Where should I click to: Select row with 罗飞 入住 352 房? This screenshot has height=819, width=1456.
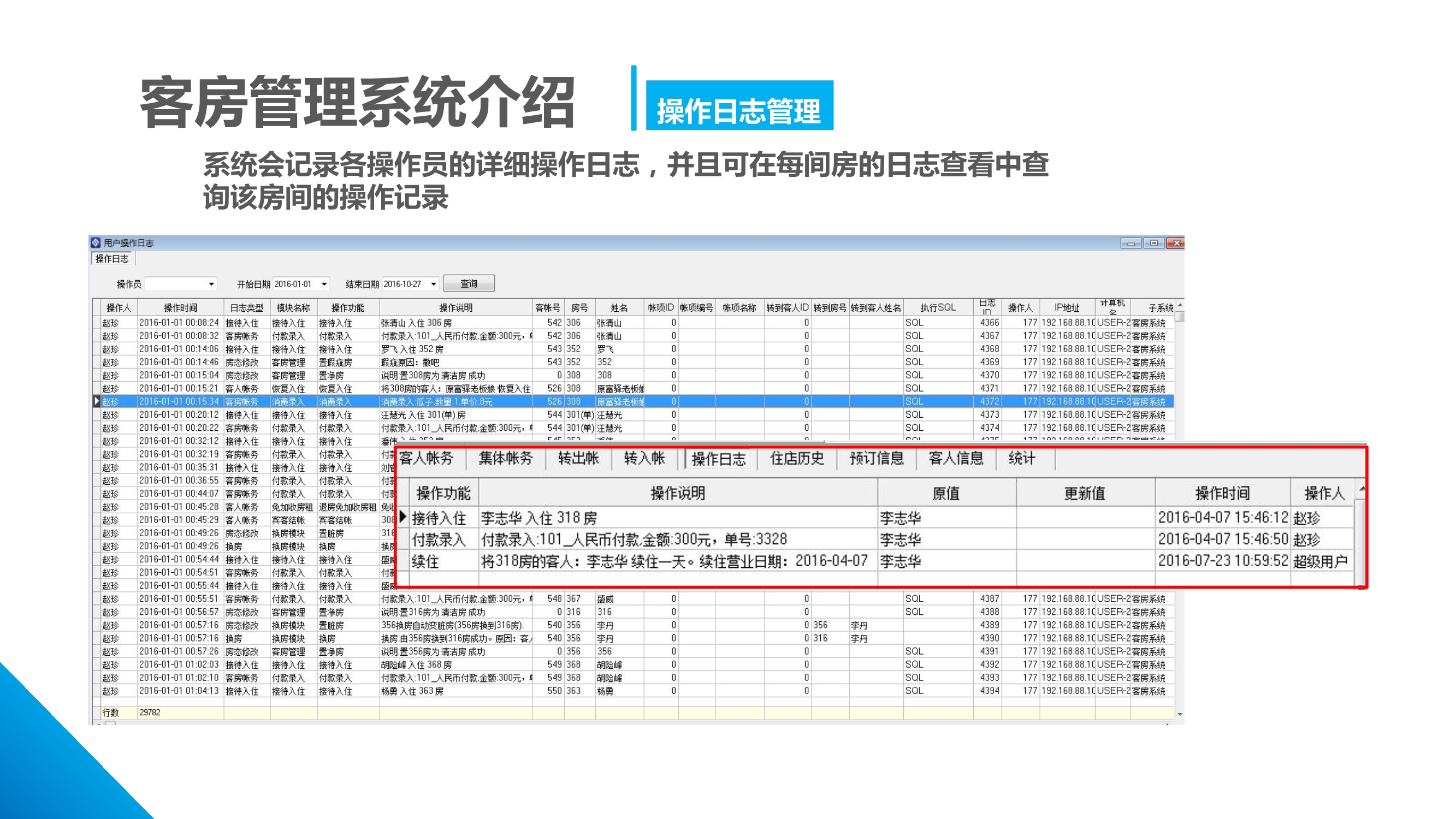coord(412,349)
